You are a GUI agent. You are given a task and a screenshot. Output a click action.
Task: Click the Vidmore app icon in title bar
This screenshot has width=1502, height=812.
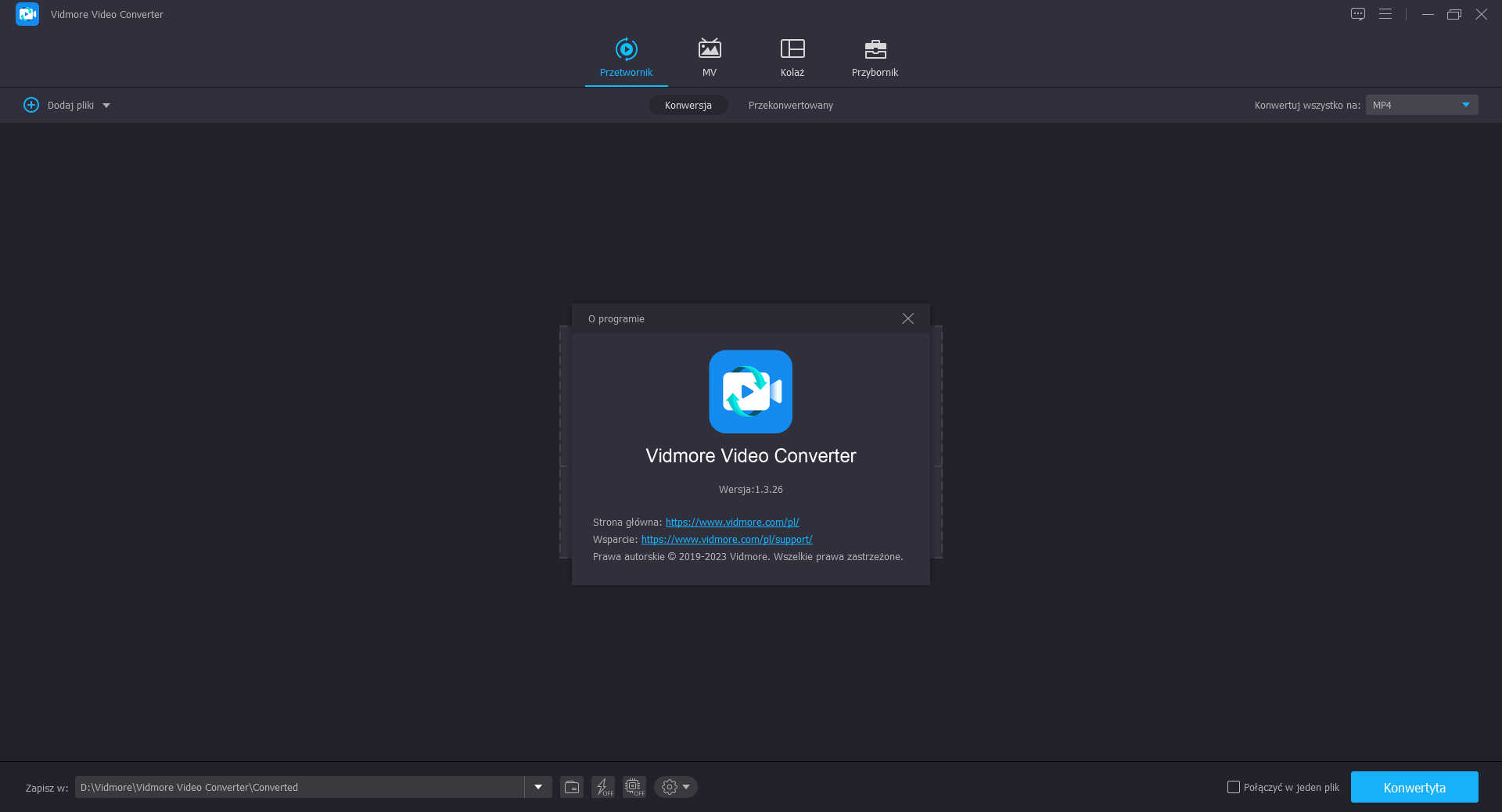click(x=27, y=14)
